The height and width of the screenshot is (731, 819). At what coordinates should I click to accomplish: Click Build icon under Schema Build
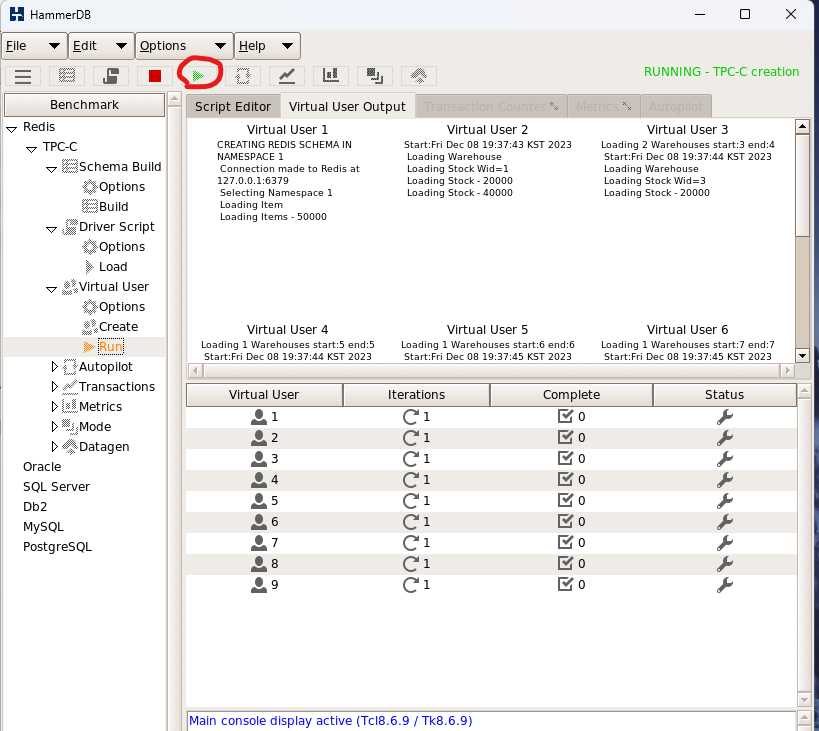(x=90, y=207)
